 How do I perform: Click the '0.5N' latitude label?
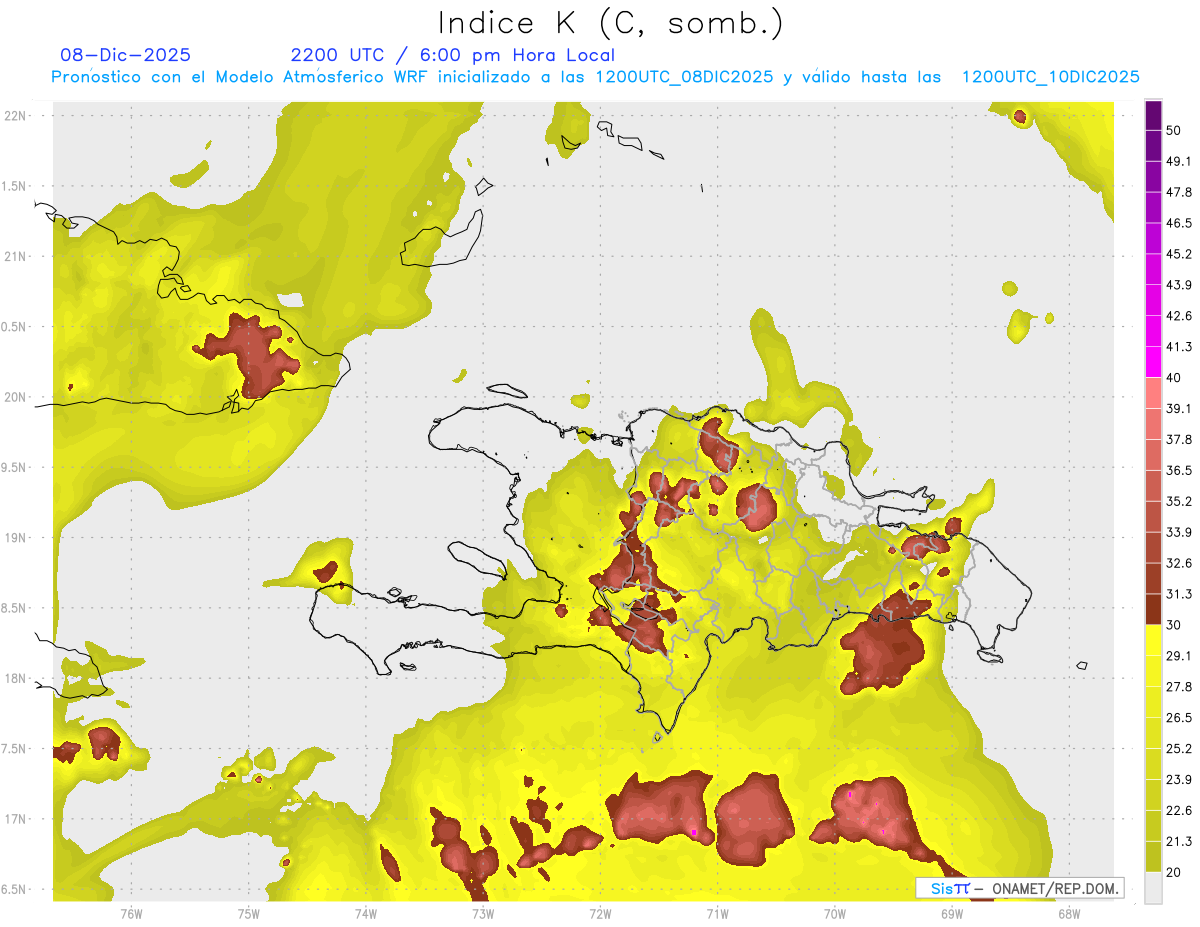14,327
